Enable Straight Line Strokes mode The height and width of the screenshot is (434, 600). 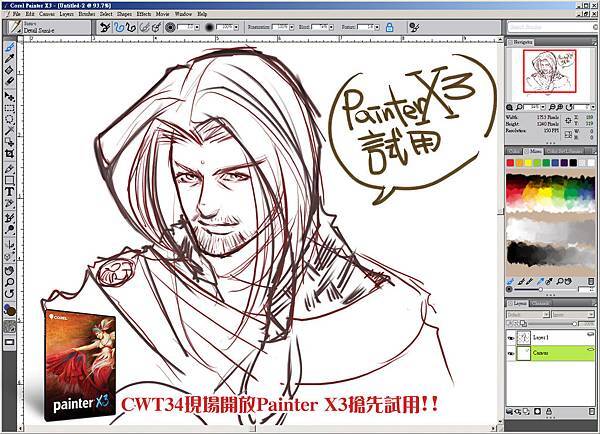131,28
